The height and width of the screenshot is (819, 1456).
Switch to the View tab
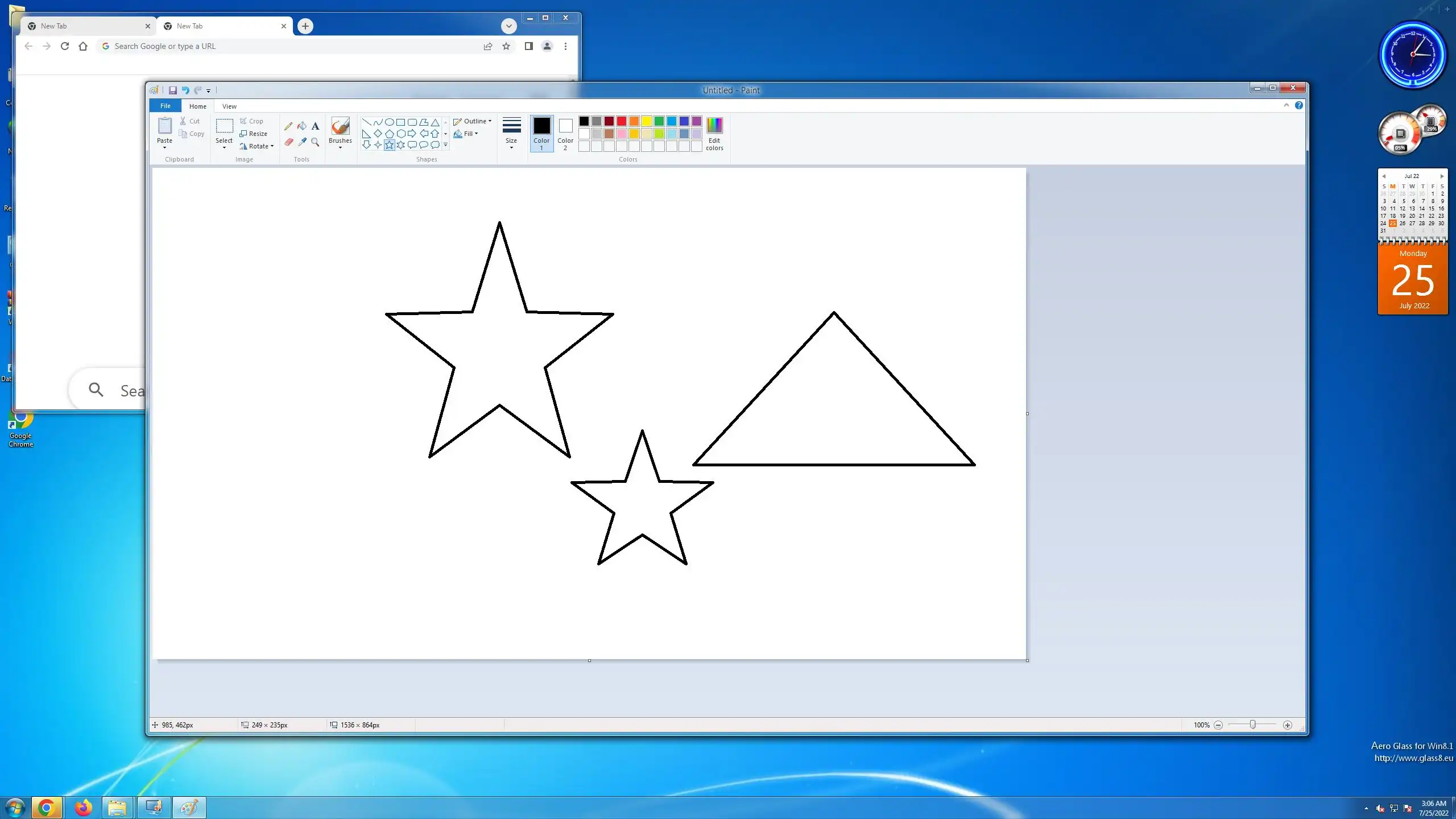(229, 106)
